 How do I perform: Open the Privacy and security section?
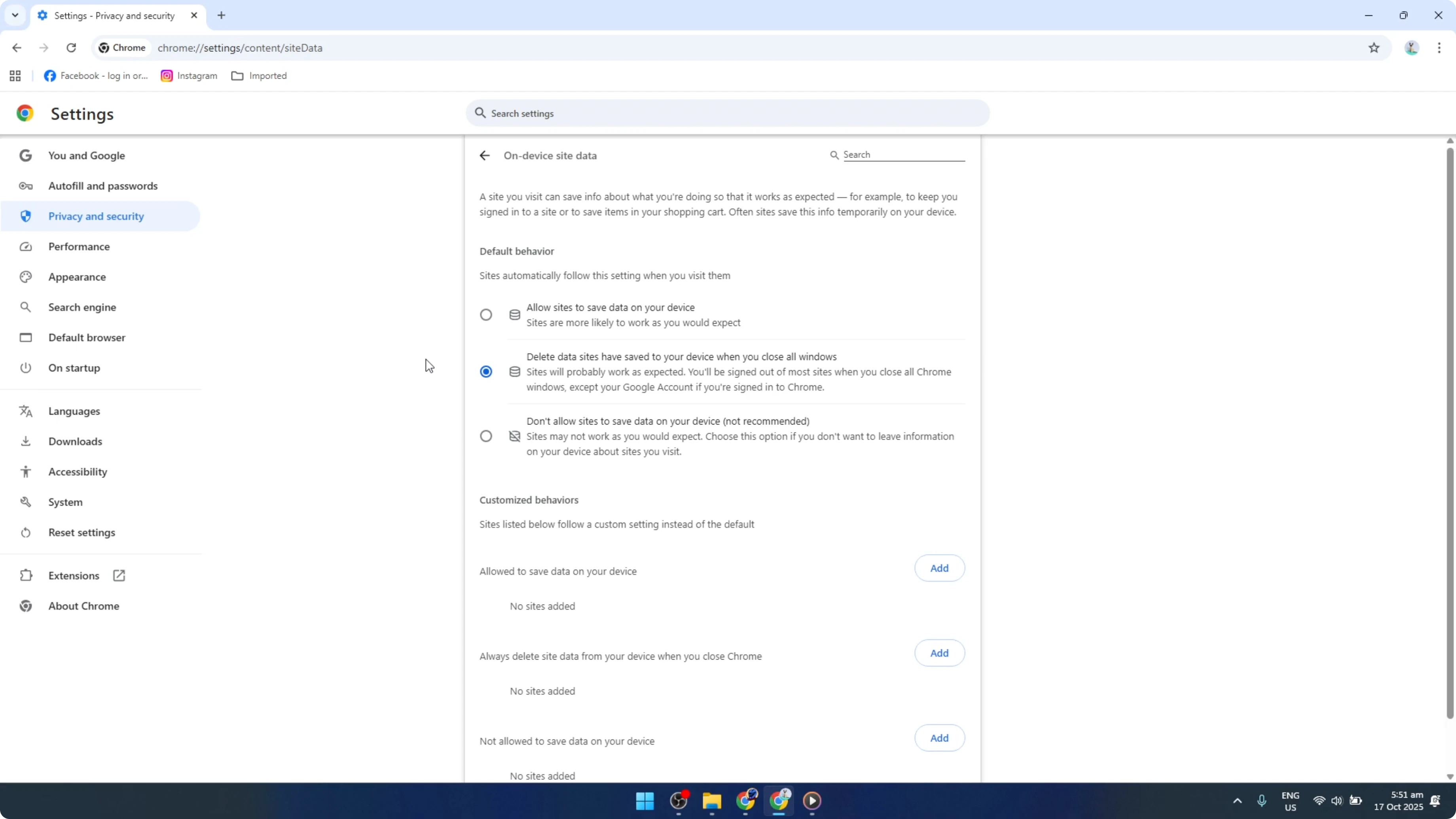(96, 216)
